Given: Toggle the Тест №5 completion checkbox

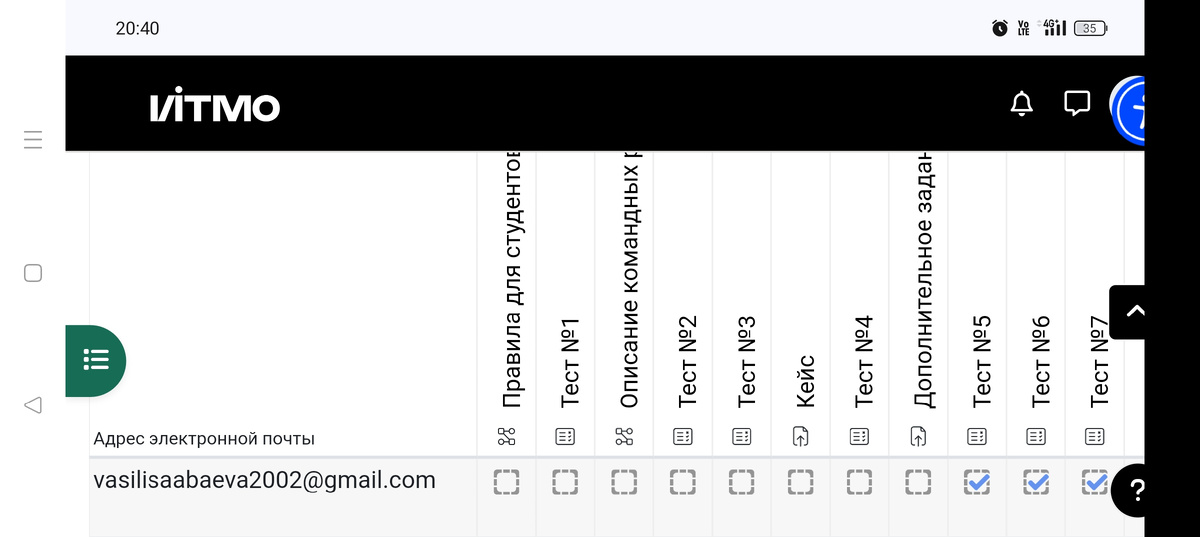Looking at the screenshot, I should (977, 484).
